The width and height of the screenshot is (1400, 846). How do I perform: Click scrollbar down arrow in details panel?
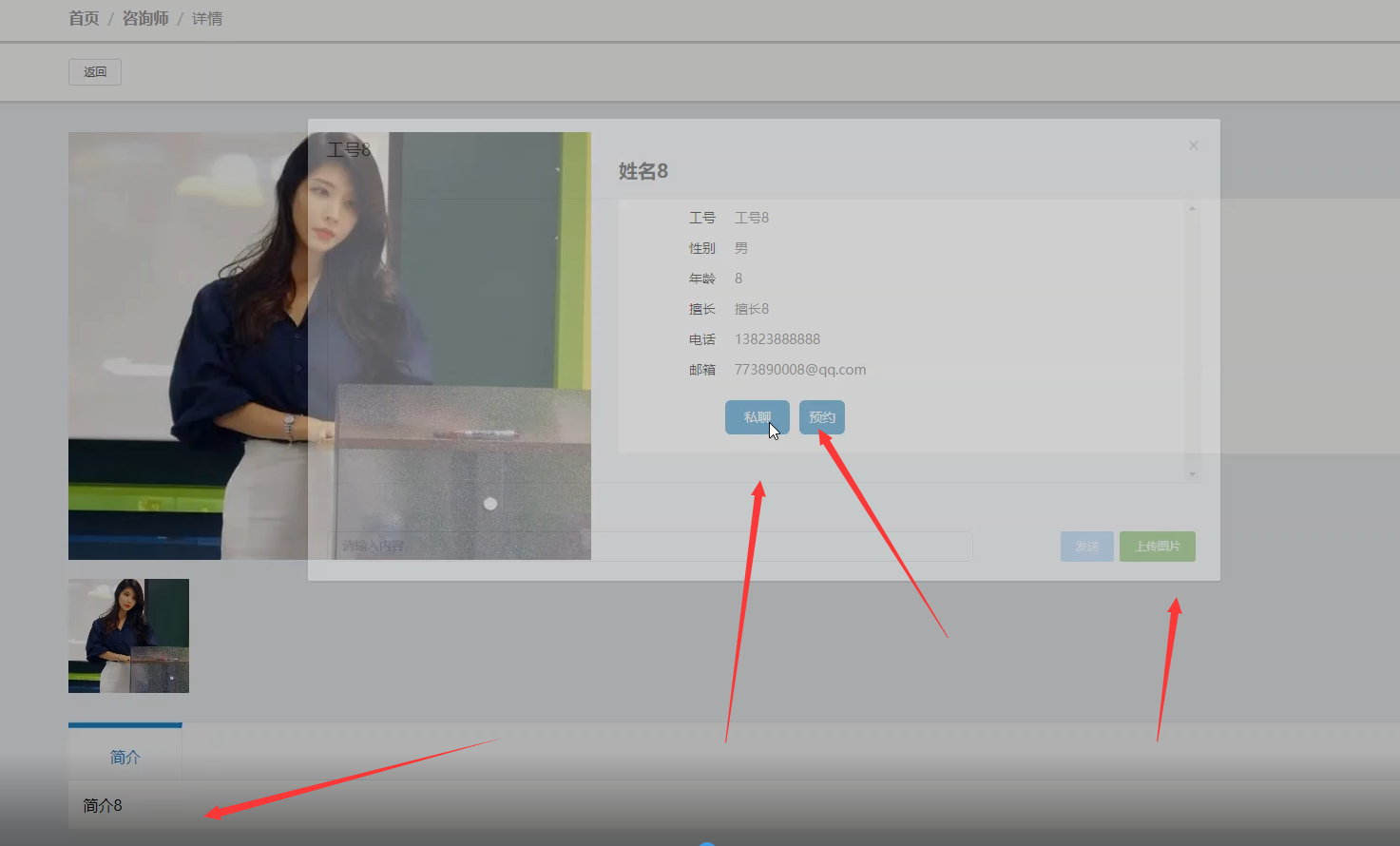coord(1192,474)
